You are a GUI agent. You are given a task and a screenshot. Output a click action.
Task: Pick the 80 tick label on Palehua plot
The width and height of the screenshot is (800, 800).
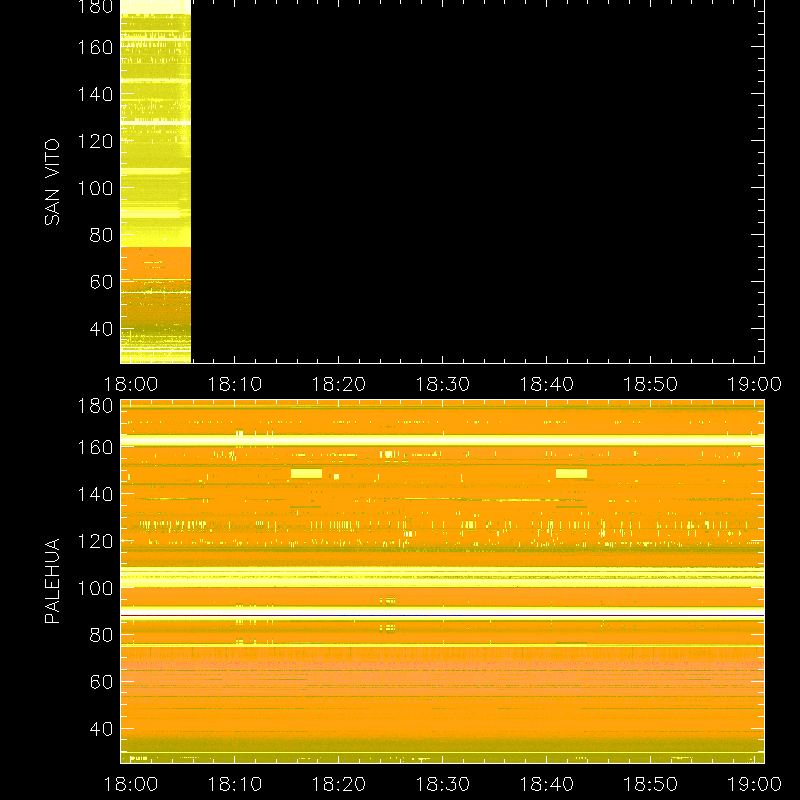(101, 635)
